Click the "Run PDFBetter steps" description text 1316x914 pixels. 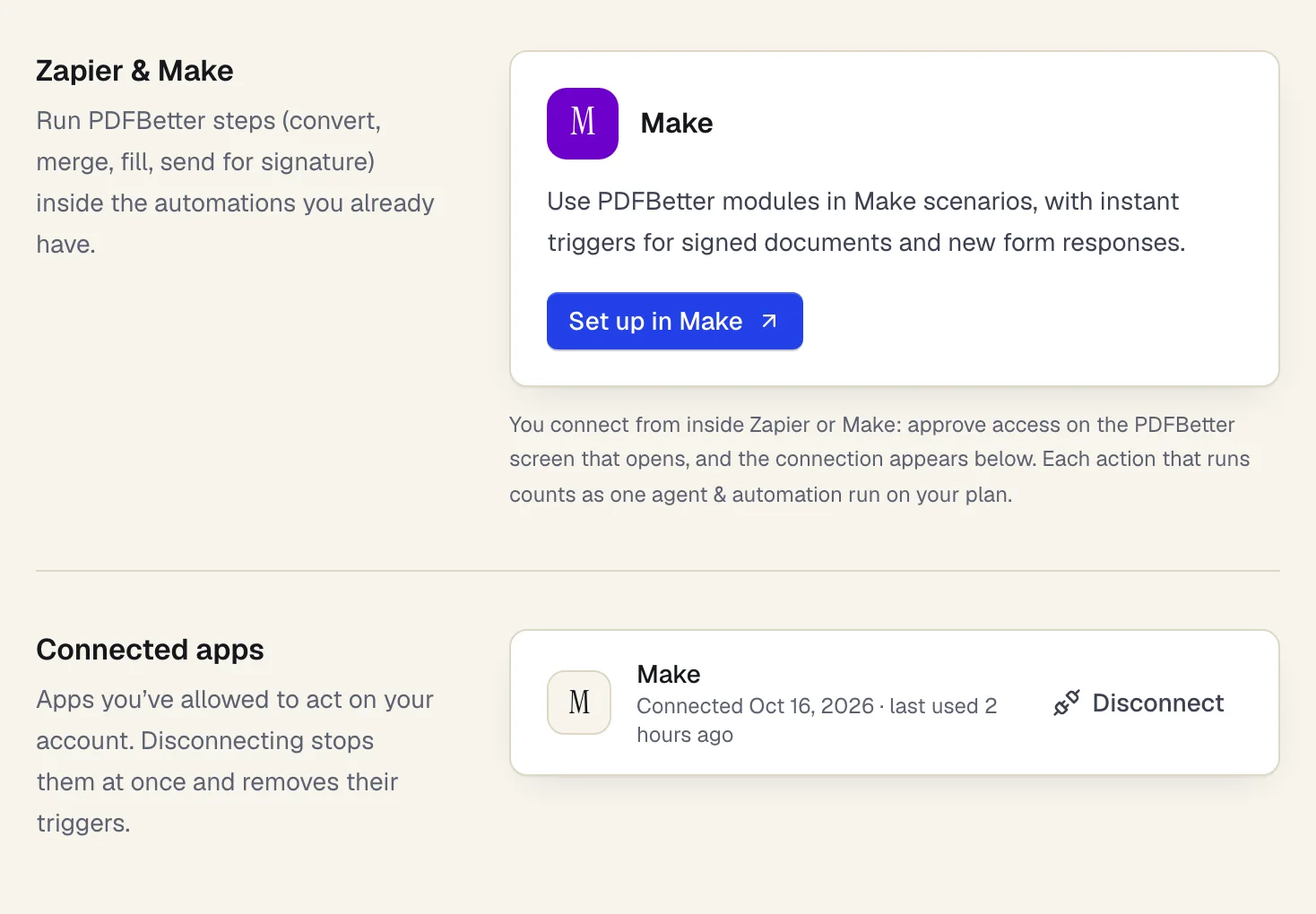[x=235, y=183]
